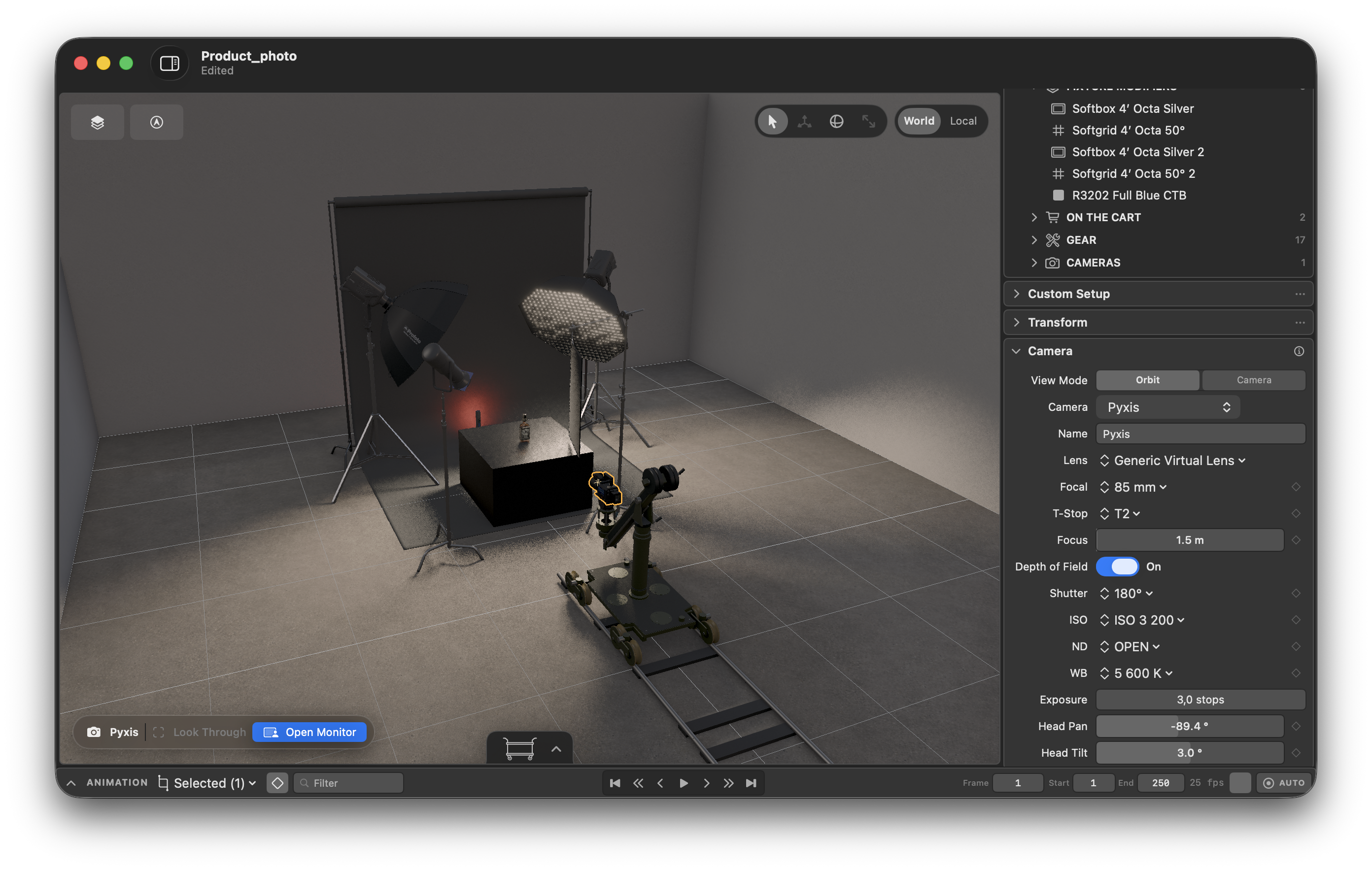Collapse the Camera section
This screenshot has width=1372, height=871.
(1016, 351)
